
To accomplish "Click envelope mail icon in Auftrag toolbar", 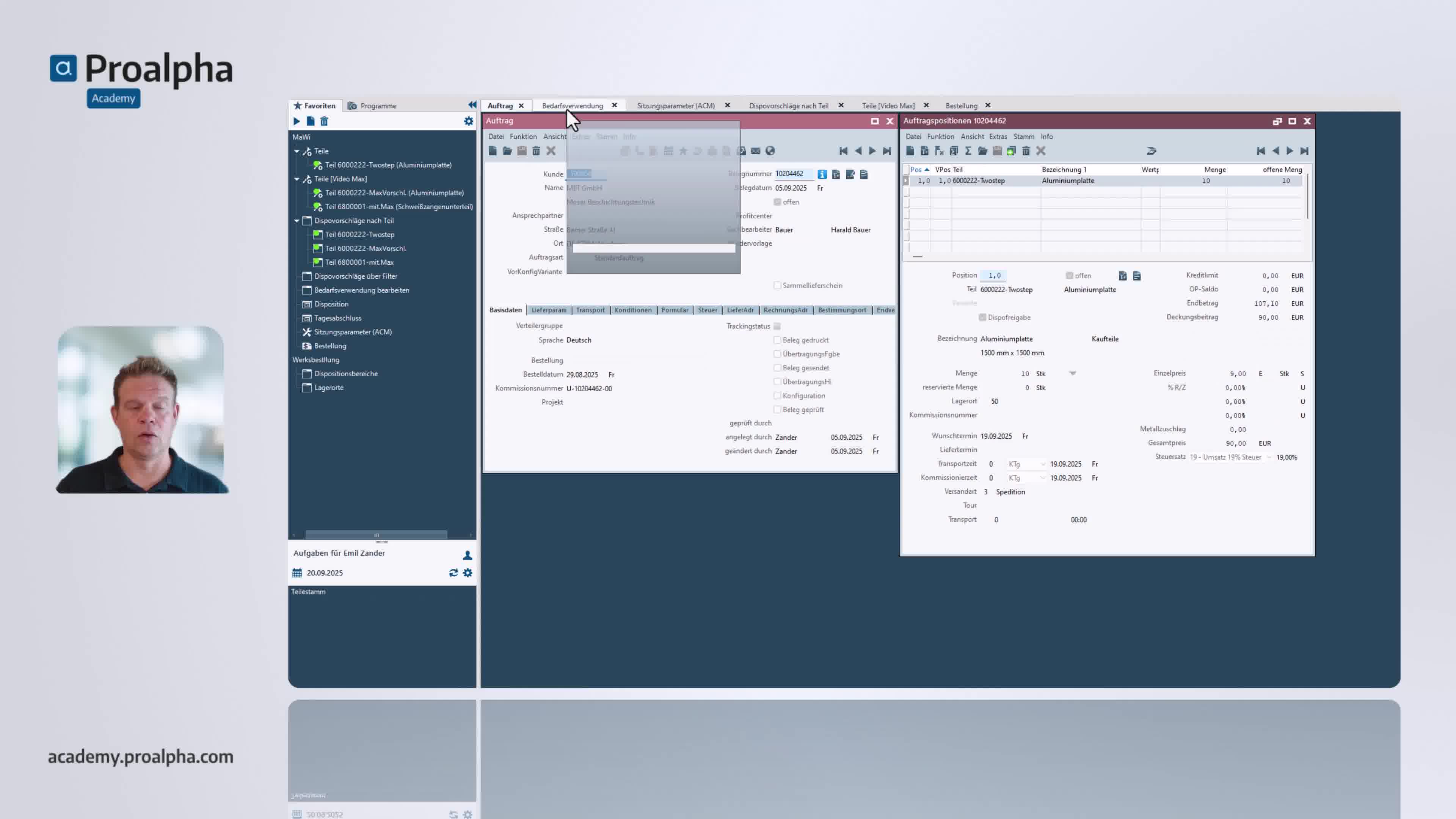I will pyautogui.click(x=756, y=151).
